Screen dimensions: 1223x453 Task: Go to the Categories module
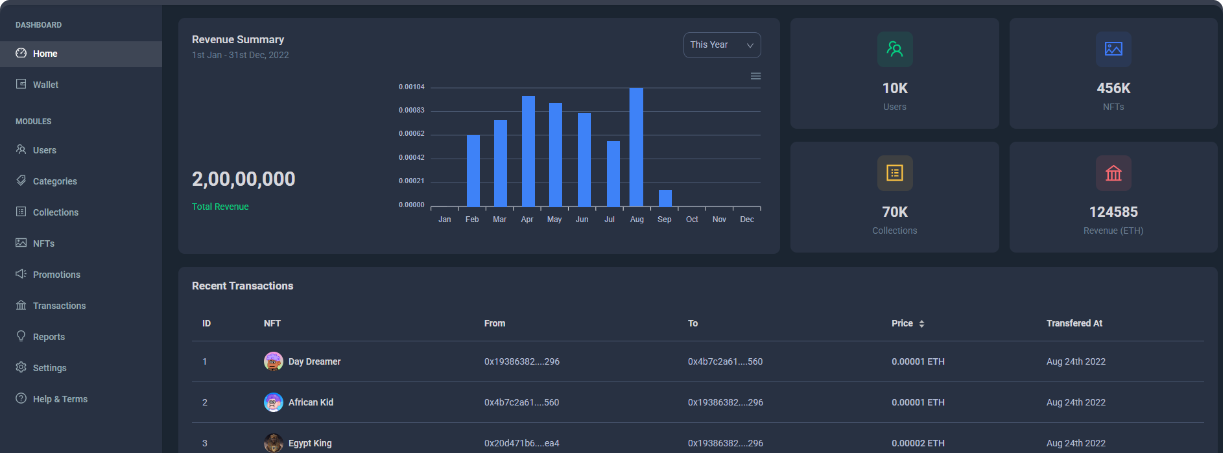pos(81,181)
